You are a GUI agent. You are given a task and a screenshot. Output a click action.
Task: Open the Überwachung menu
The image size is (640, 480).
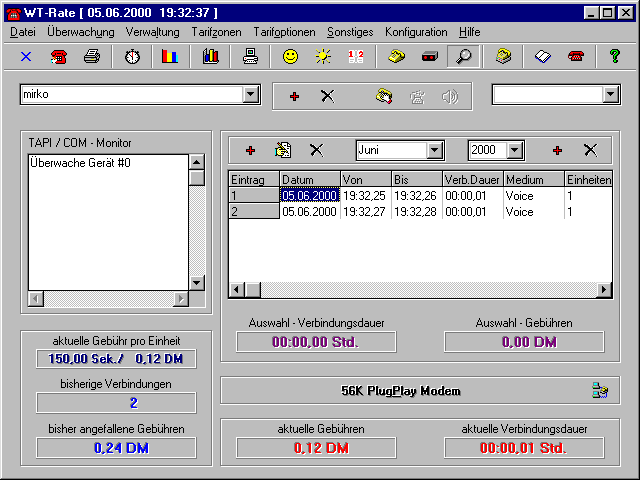(x=81, y=32)
